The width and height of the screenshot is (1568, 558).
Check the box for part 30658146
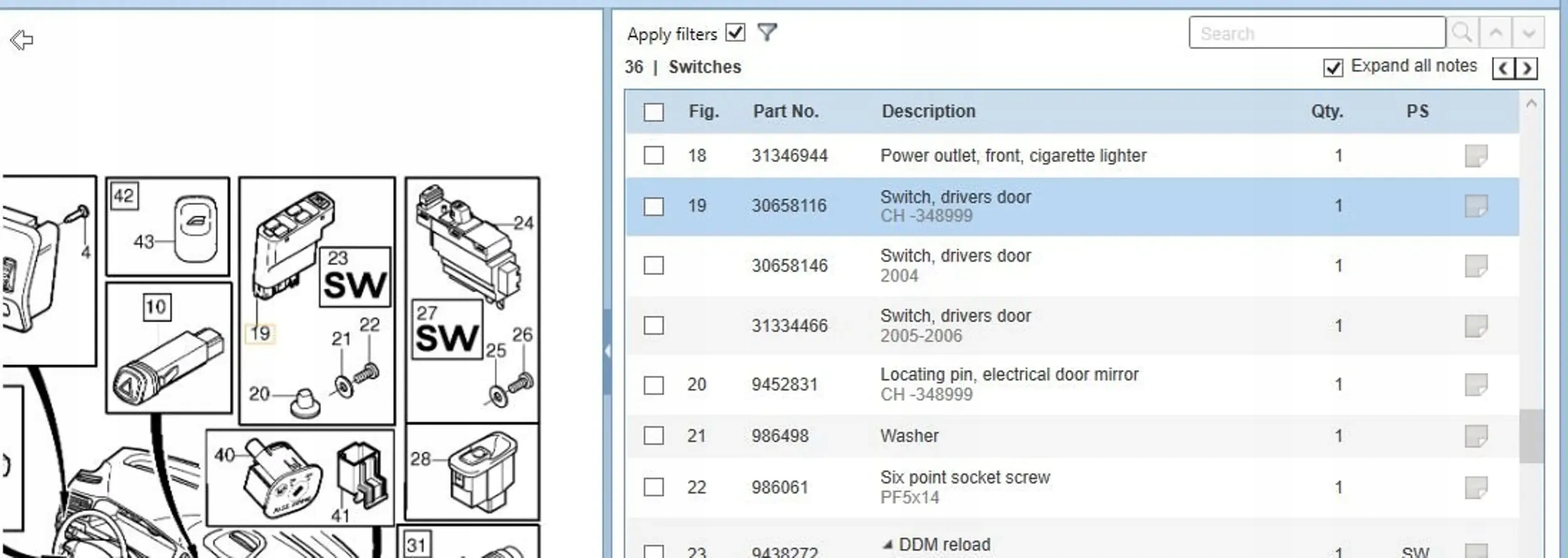(x=654, y=265)
